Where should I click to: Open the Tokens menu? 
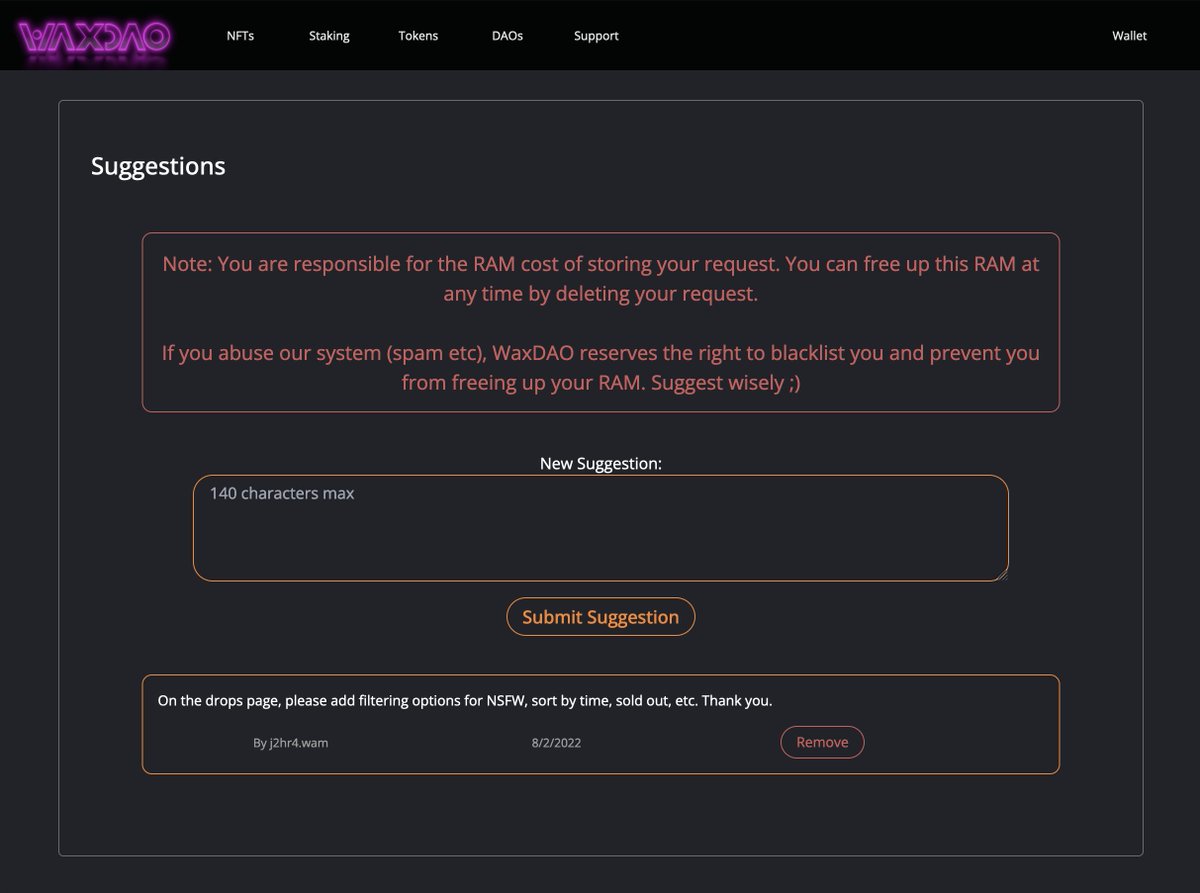[418, 36]
